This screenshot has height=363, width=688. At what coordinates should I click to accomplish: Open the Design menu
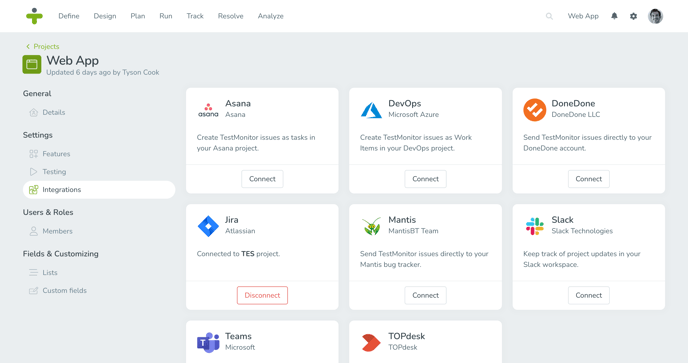pyautogui.click(x=105, y=16)
